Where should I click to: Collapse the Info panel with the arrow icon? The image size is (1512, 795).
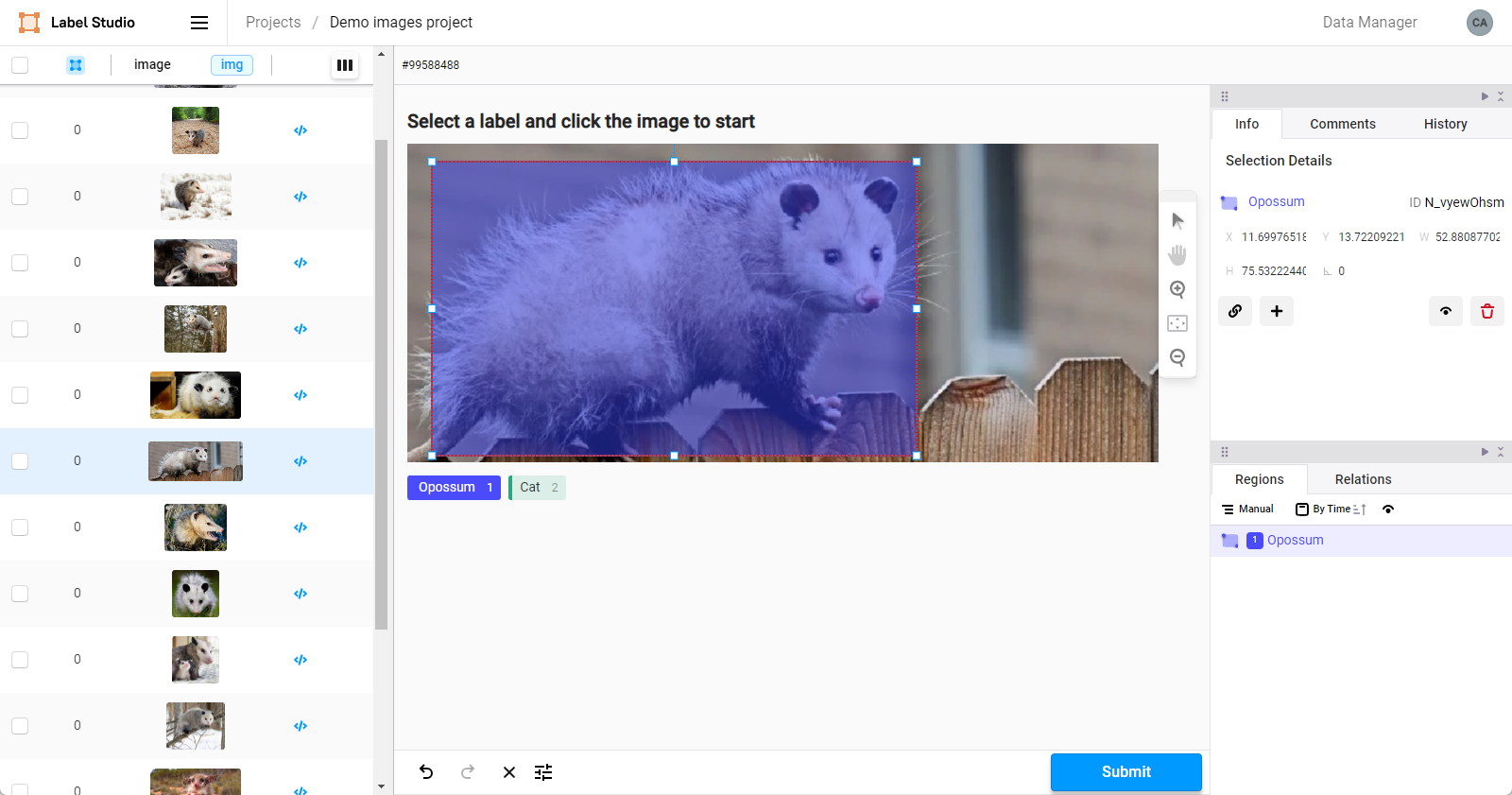(x=1485, y=96)
